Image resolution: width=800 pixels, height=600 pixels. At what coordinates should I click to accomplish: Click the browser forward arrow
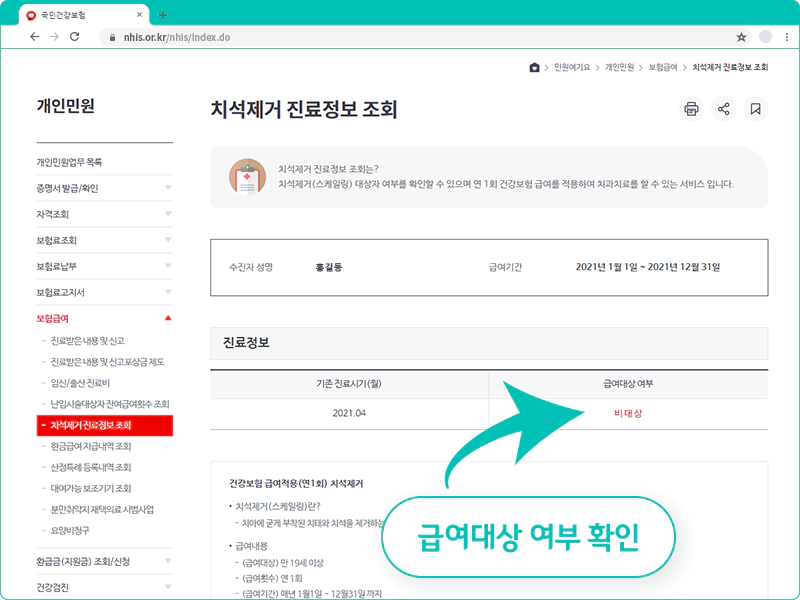tap(54, 37)
